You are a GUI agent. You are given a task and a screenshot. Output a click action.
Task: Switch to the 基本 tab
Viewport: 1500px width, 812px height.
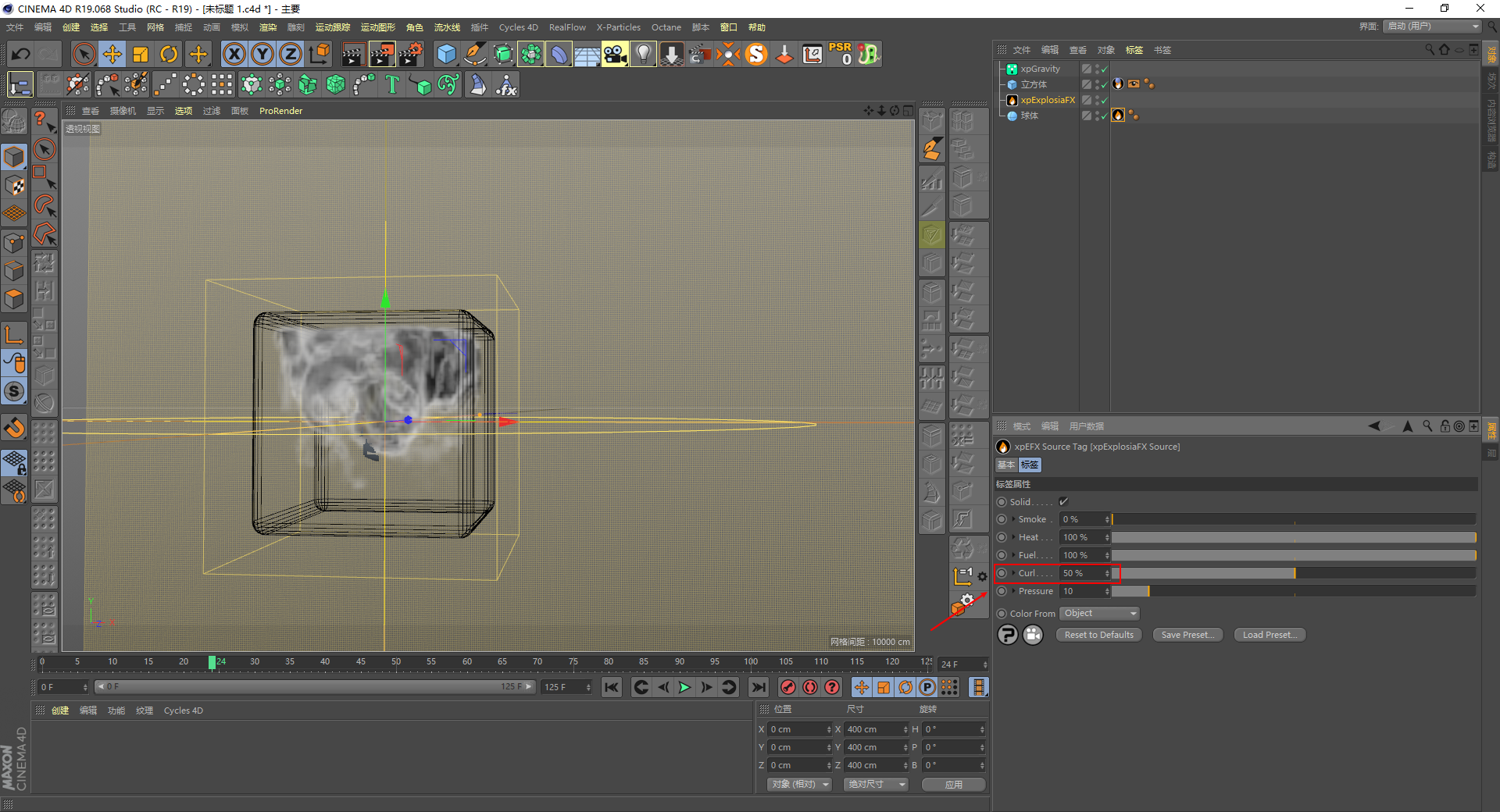coord(1006,465)
